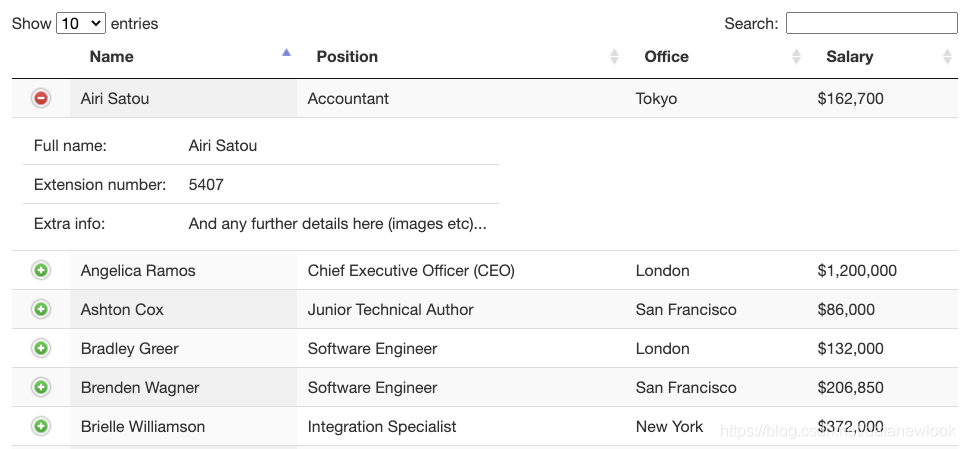Select Brielle Williamson name cell
This screenshot has height=449, width=965.
click(143, 426)
